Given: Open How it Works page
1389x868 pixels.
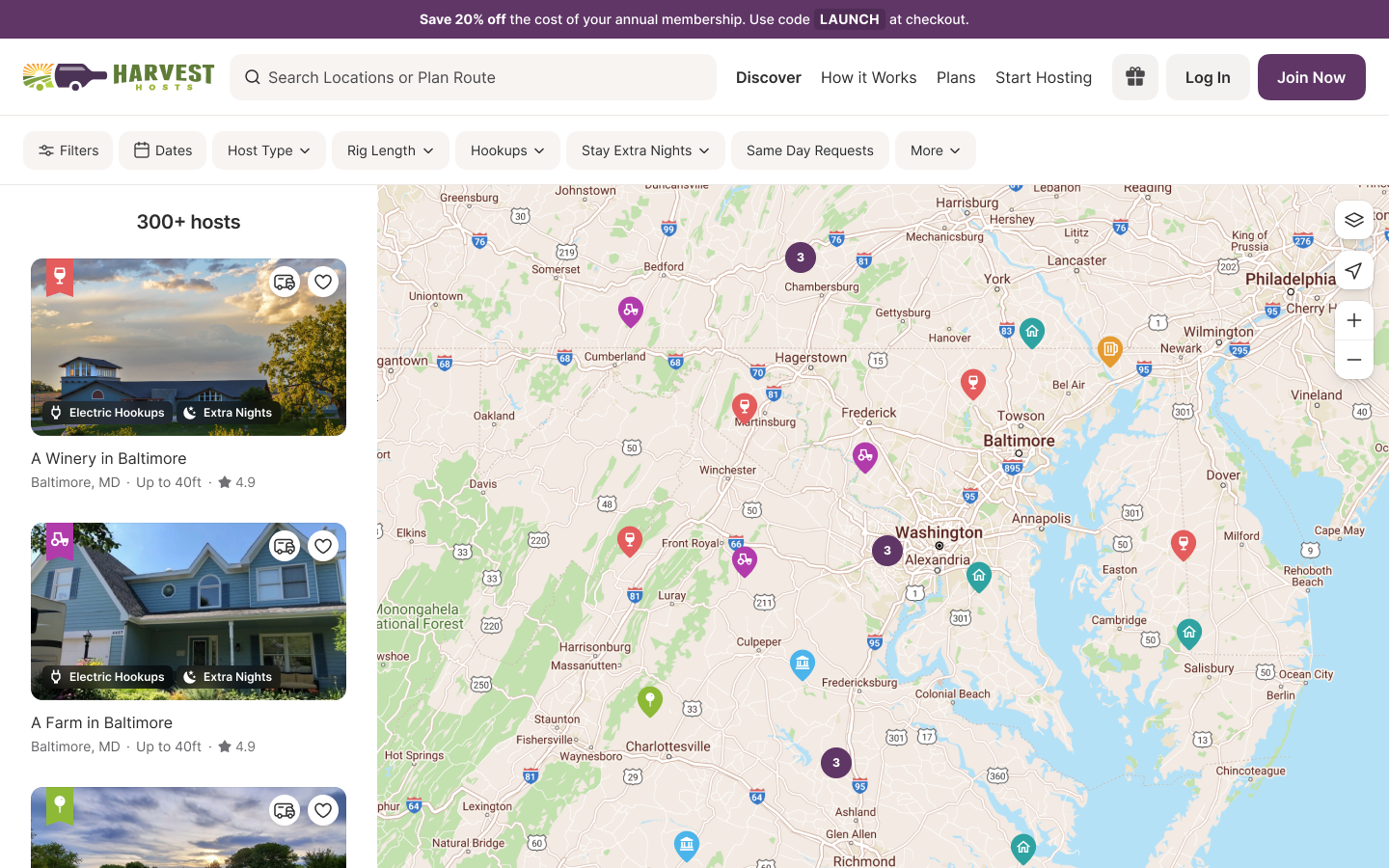Looking at the screenshot, I should (869, 77).
